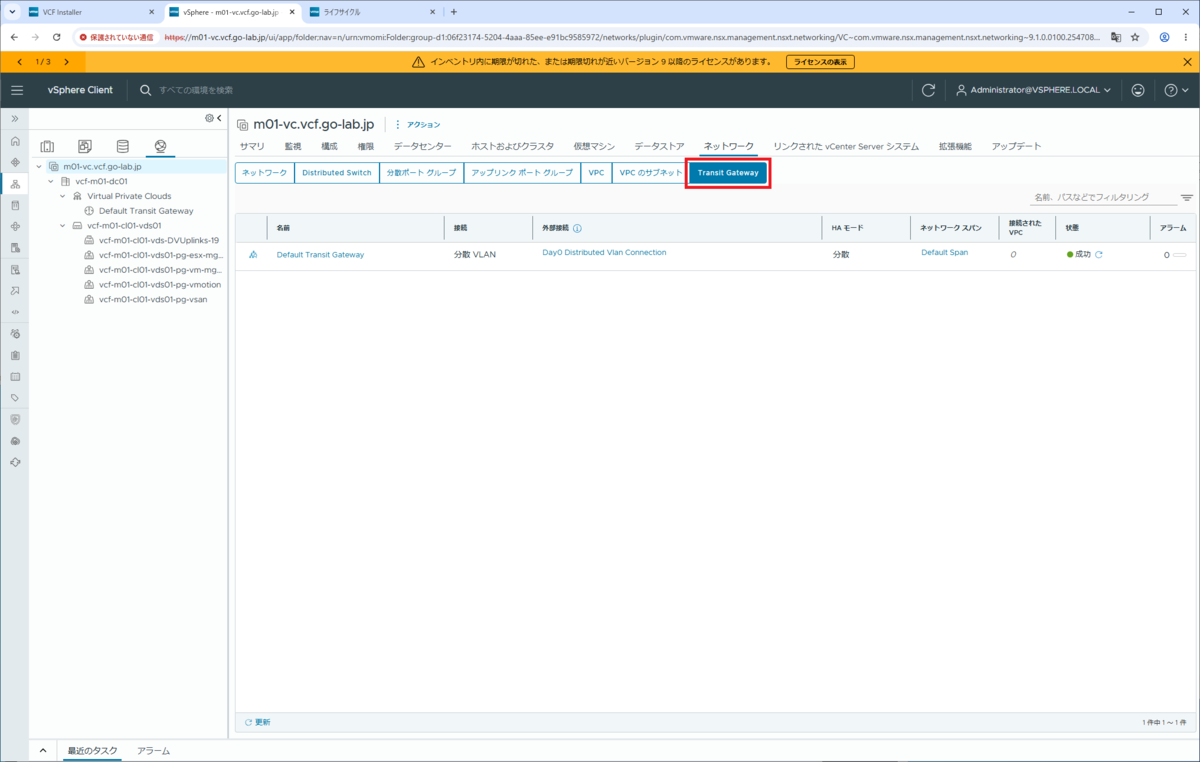Image resolution: width=1200 pixels, height=762 pixels.
Task: Dismiss the orange license warning banner
Action: click(x=1187, y=62)
